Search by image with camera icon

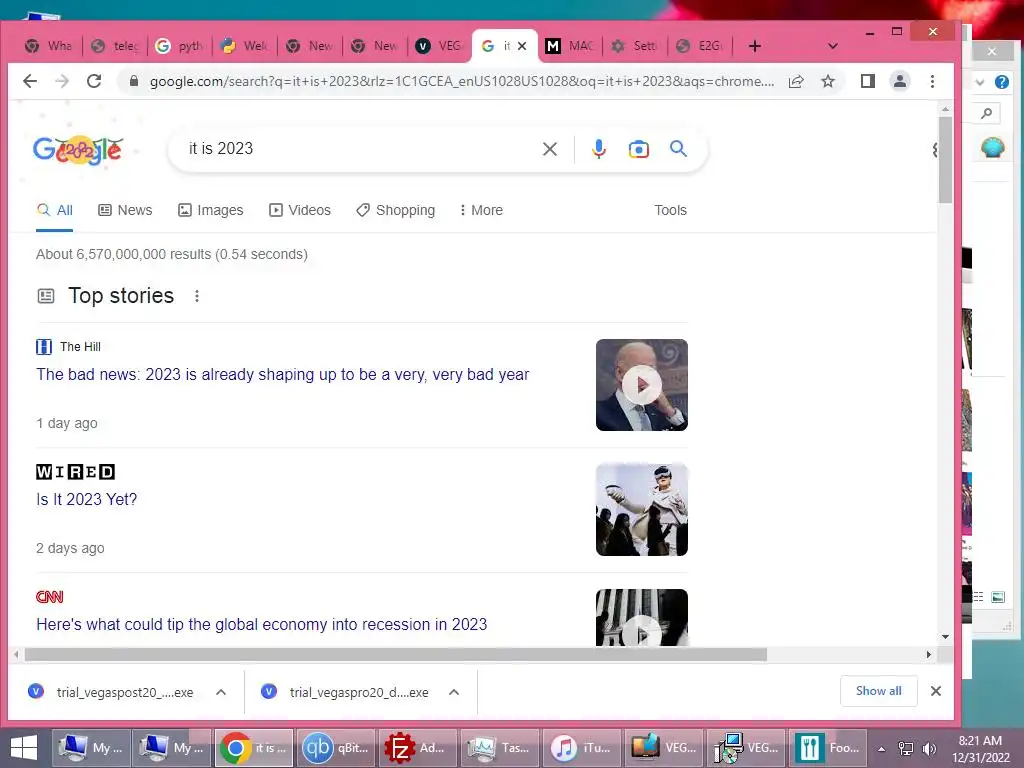click(x=639, y=149)
